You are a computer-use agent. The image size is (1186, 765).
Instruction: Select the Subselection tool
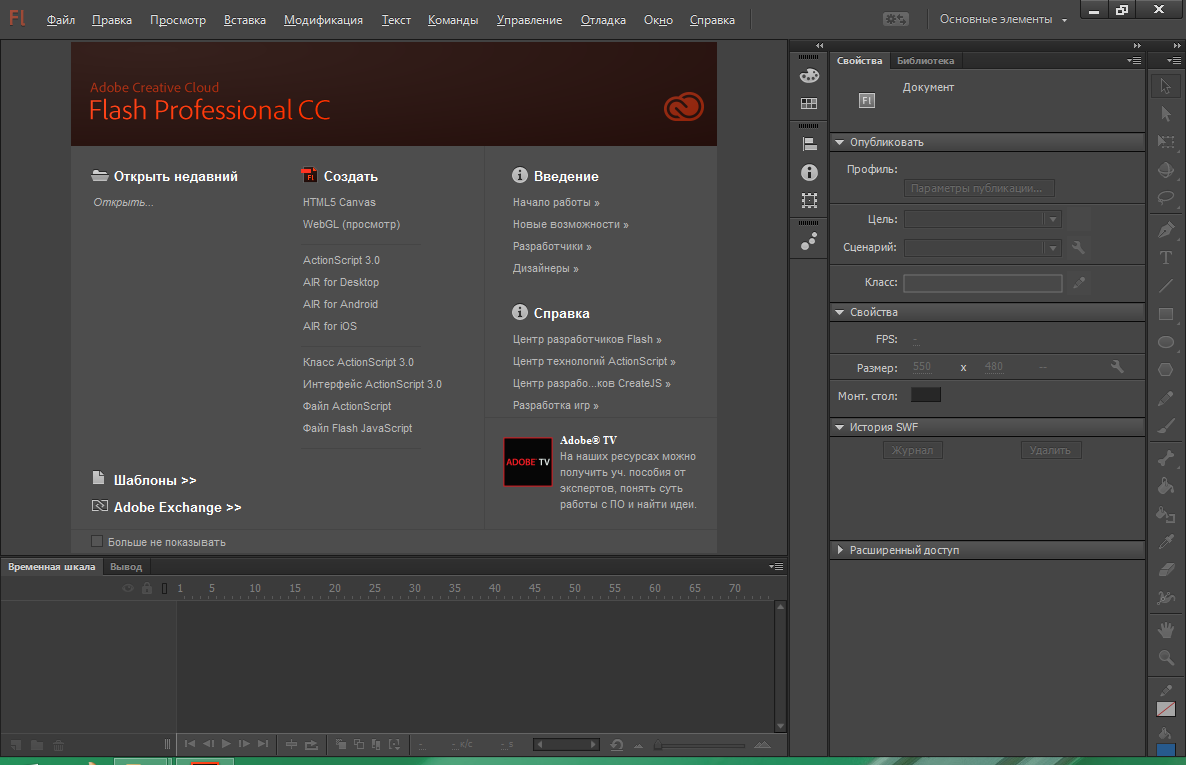click(x=1166, y=114)
